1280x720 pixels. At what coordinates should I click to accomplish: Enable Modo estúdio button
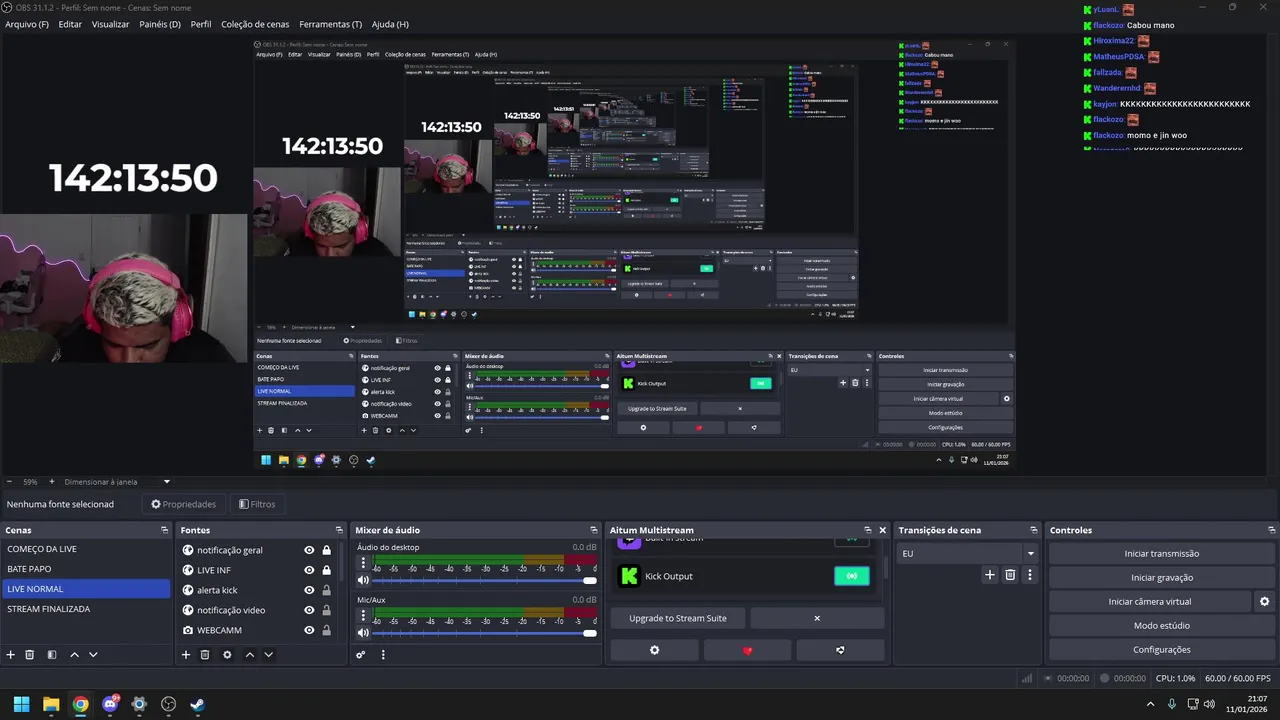(1162, 626)
